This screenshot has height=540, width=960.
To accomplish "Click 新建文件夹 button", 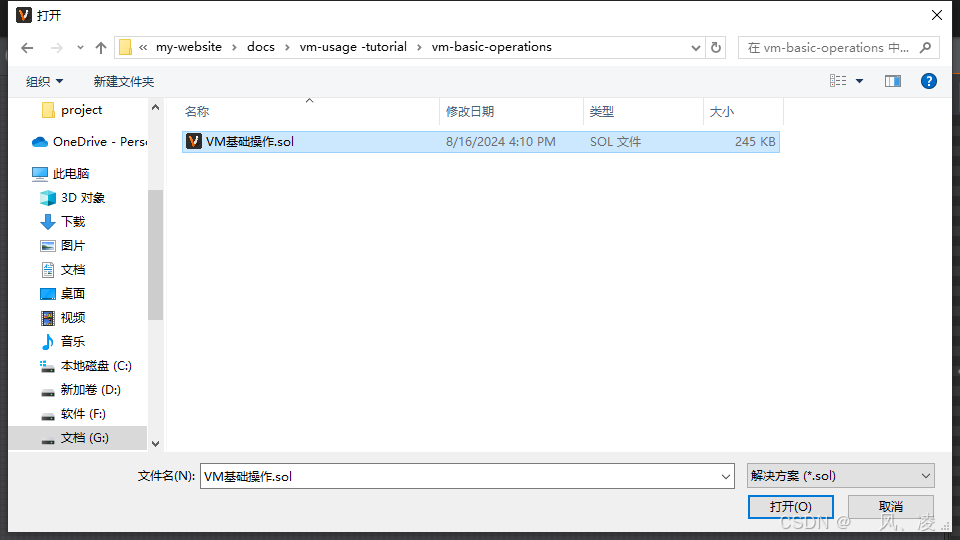I will click(124, 81).
